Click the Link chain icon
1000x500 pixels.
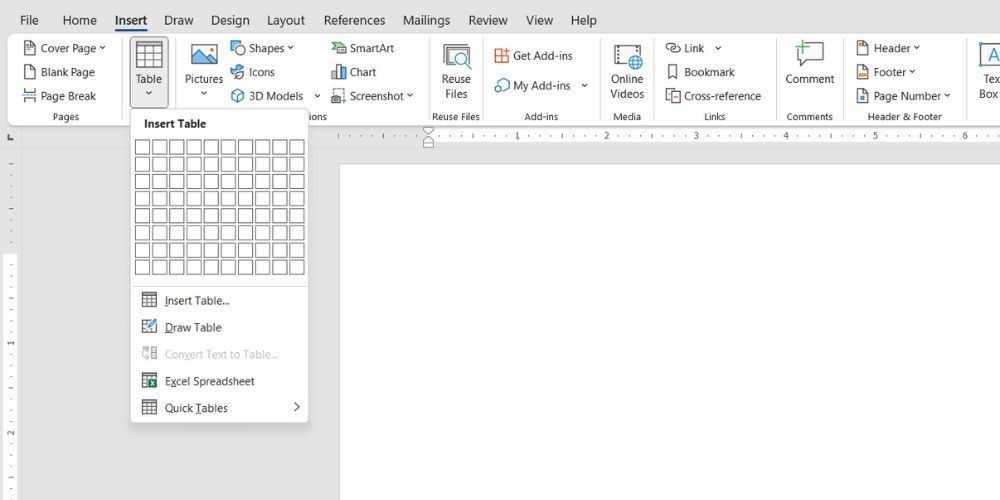click(673, 48)
